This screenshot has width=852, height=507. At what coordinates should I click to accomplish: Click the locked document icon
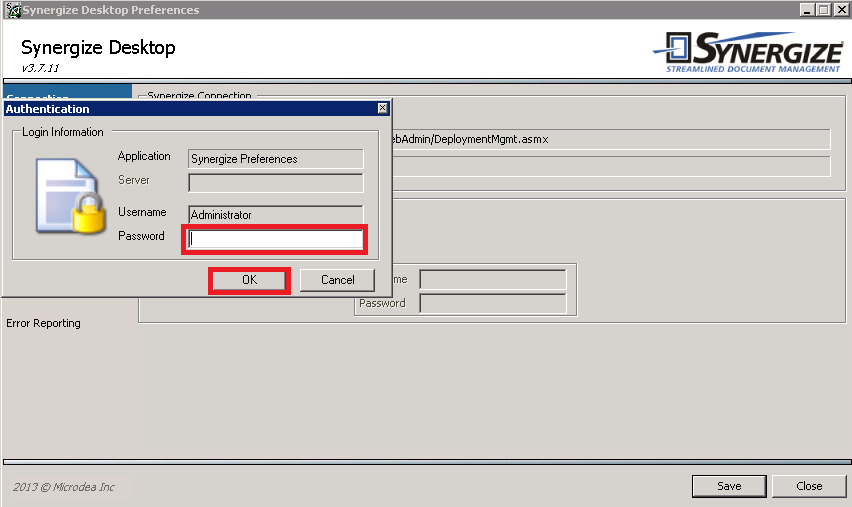pyautogui.click(x=71, y=196)
